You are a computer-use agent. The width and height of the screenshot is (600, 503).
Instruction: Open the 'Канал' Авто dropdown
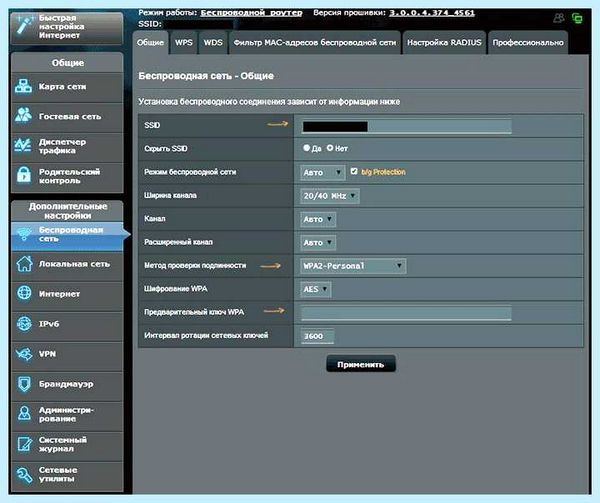(x=318, y=219)
